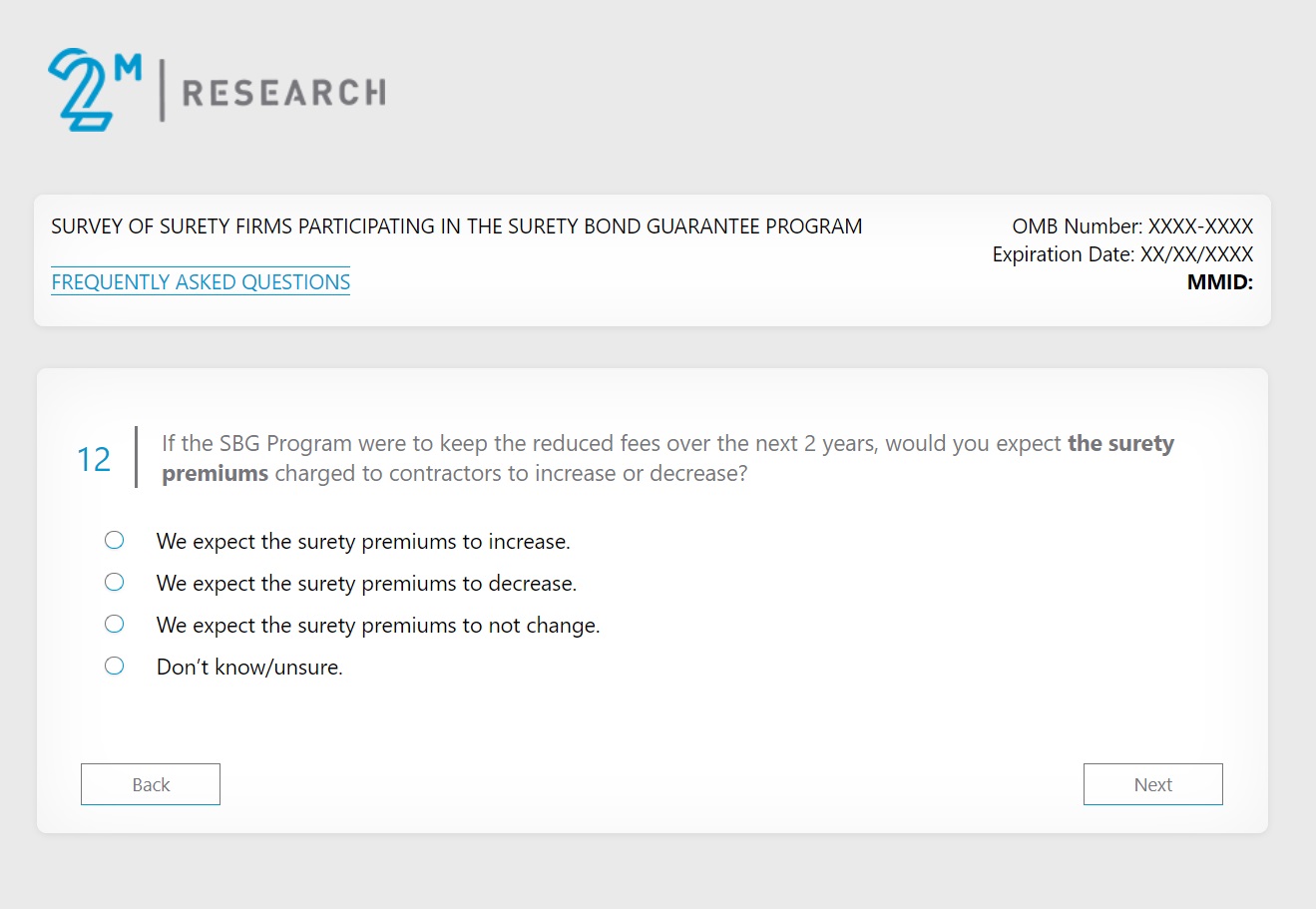Viewport: 1316px width, 909px height.
Task: Click the survey title heading text
Action: (456, 227)
